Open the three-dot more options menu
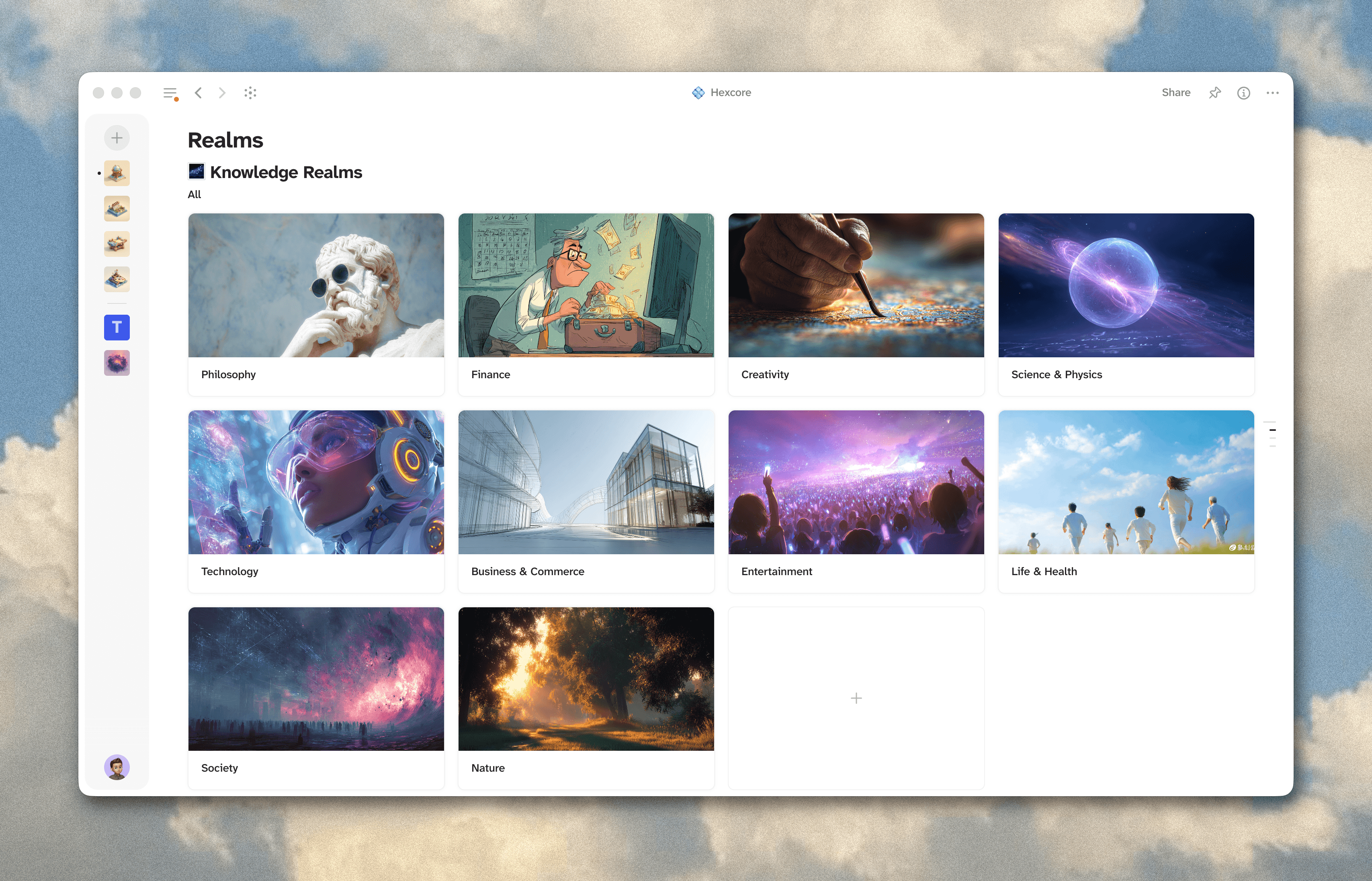 coord(1272,93)
